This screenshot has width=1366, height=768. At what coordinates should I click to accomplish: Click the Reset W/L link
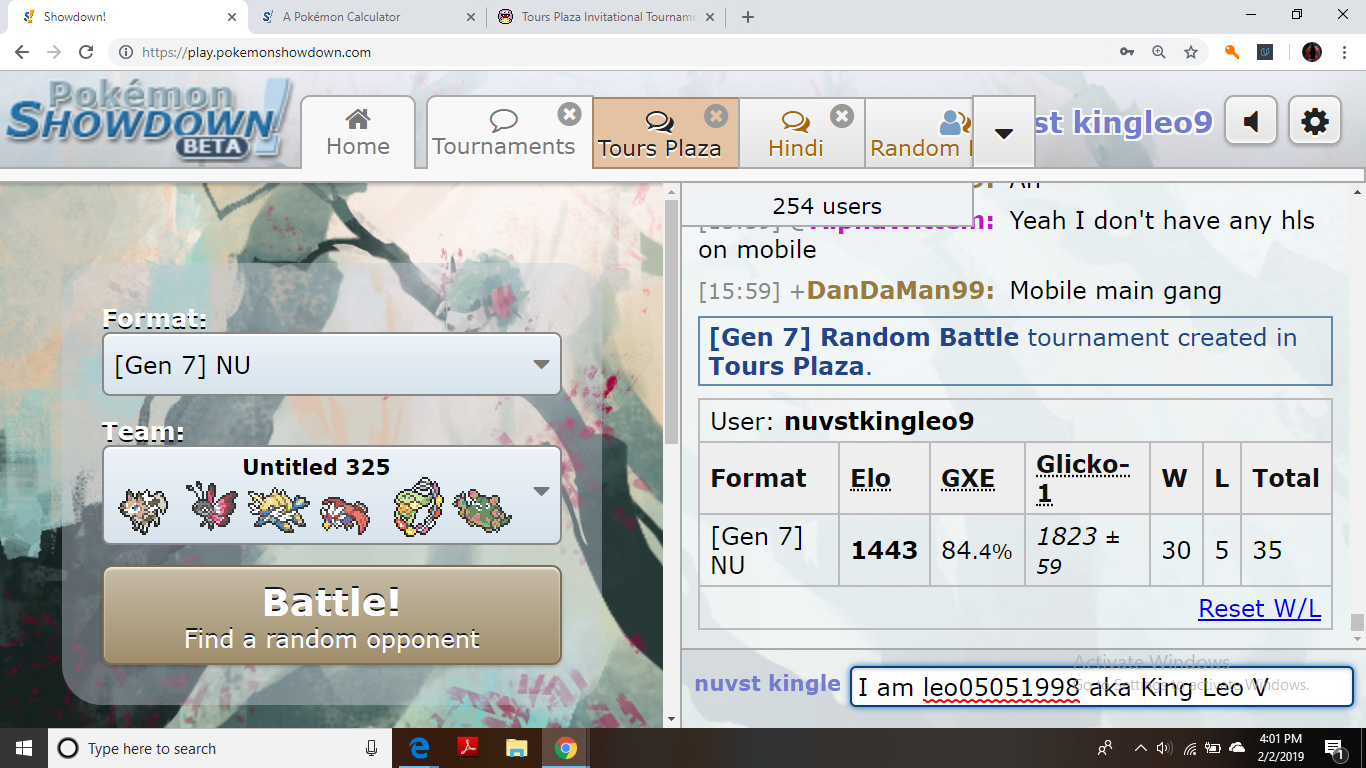1259,609
